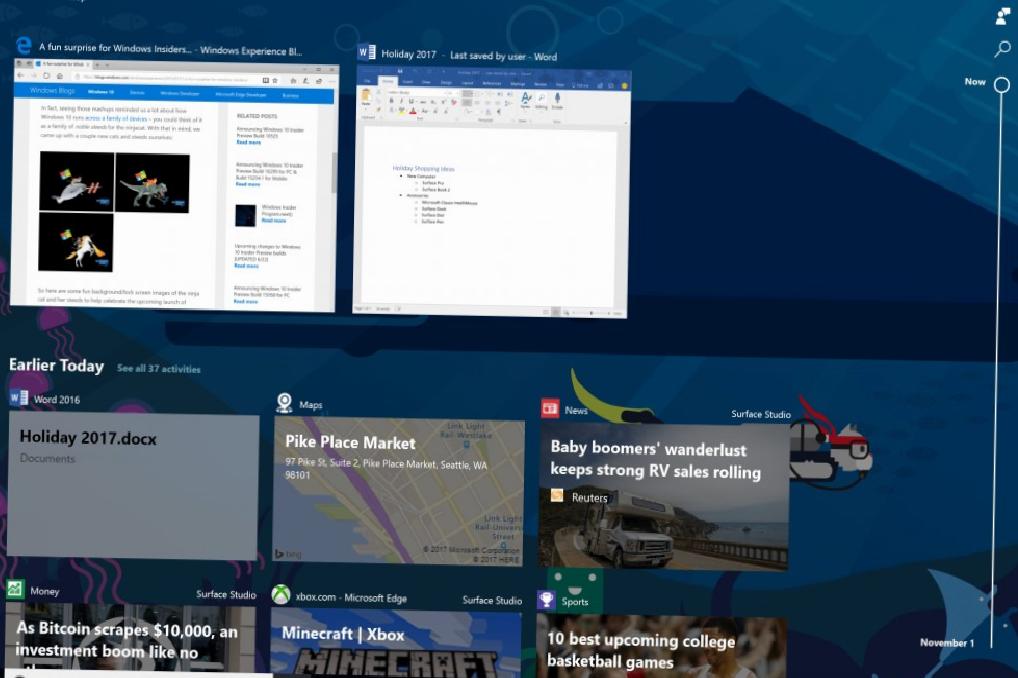Open the File tab in the Word window
This screenshot has width=1018, height=678.
point(367,81)
